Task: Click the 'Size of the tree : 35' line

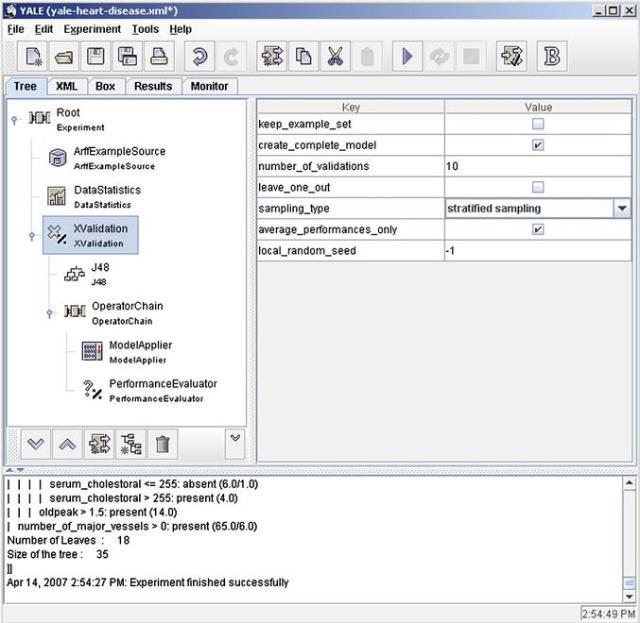Action: point(58,554)
